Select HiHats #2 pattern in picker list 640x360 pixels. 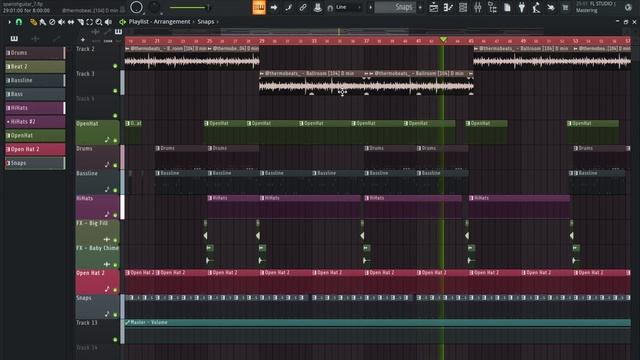click(35, 122)
